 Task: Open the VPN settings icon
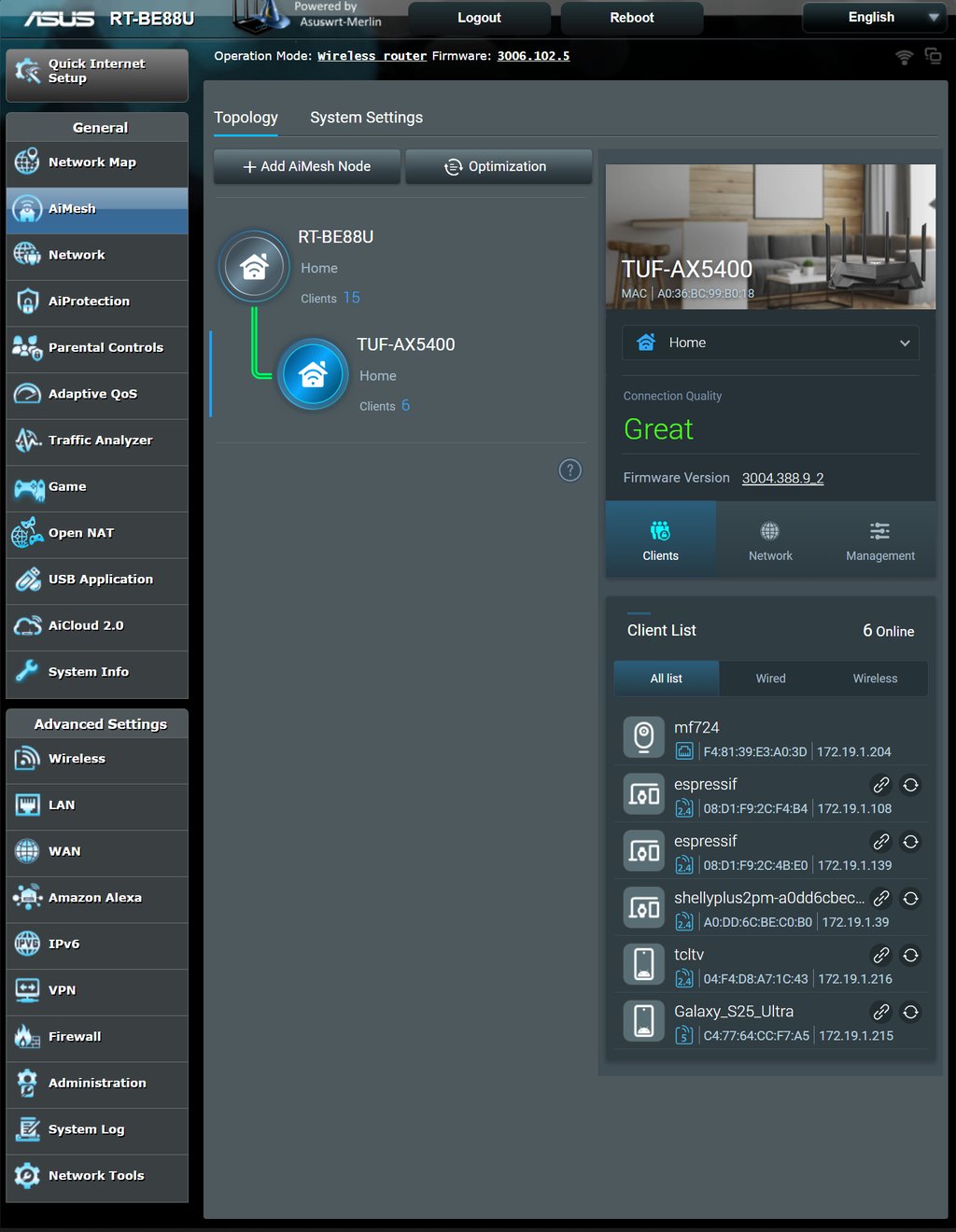[27, 990]
